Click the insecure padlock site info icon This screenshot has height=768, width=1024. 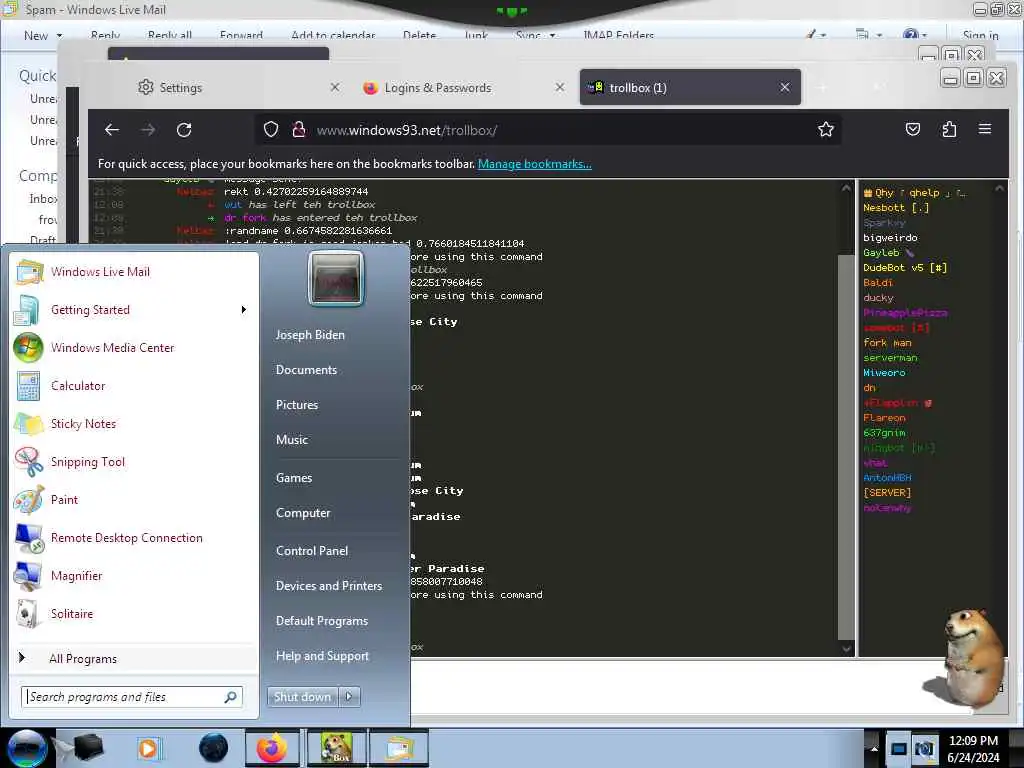(x=299, y=130)
